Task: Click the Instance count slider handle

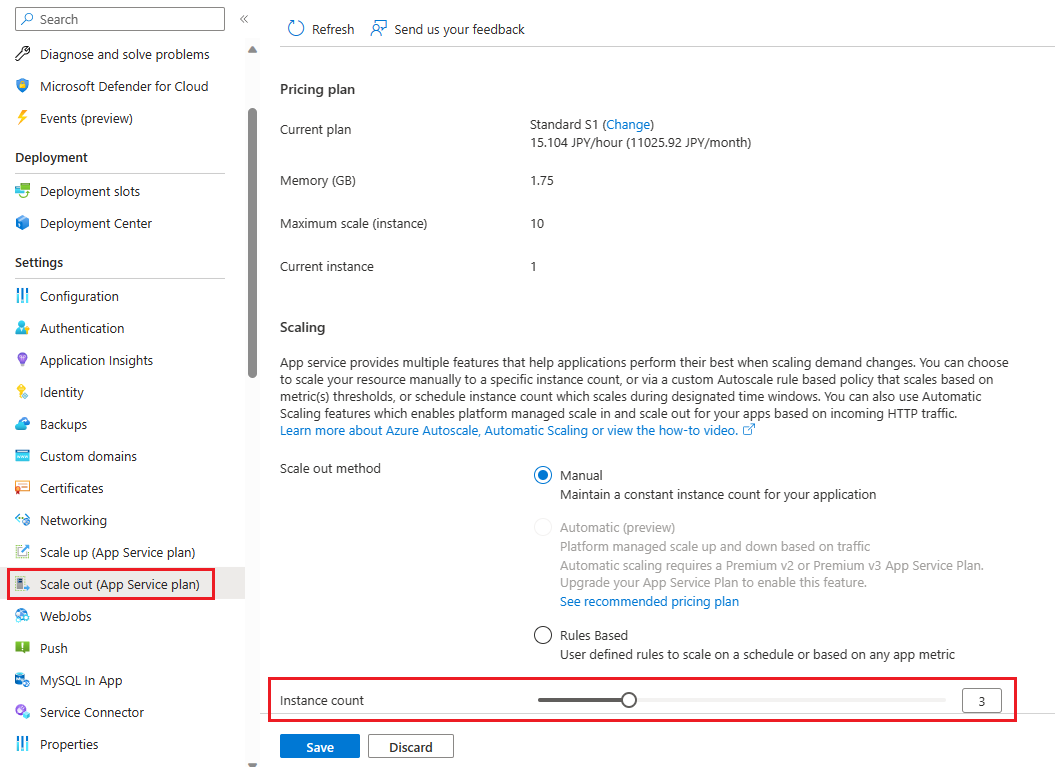Action: [x=629, y=700]
